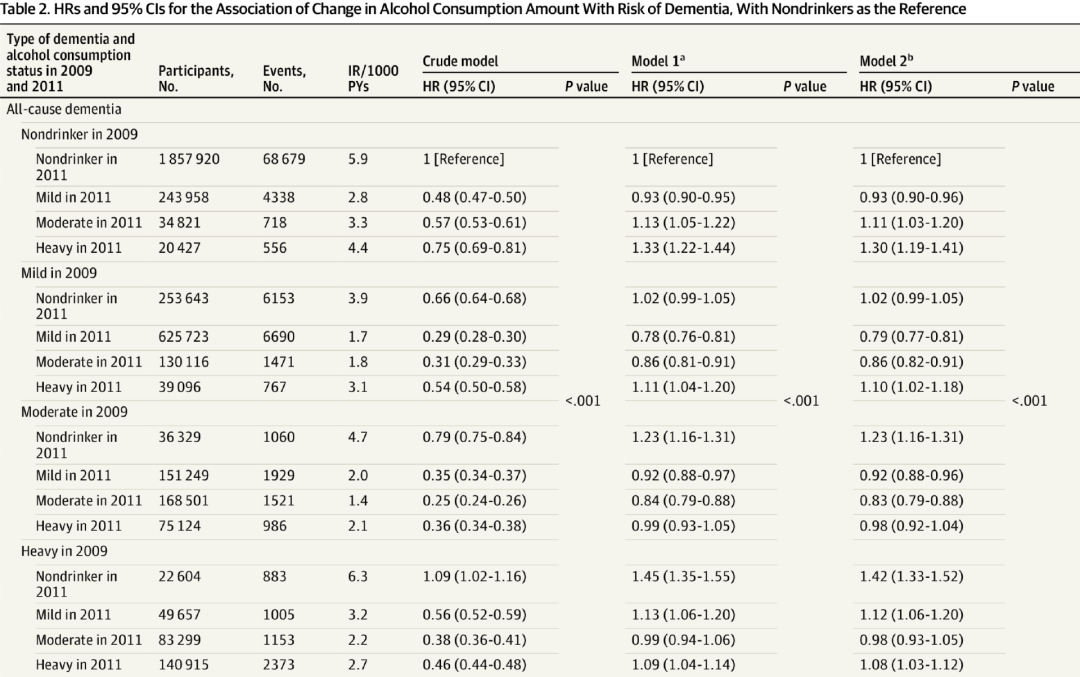Select the crude HR value 0.29 (0.28-0.30)
1080x677 pixels.
(x=474, y=337)
